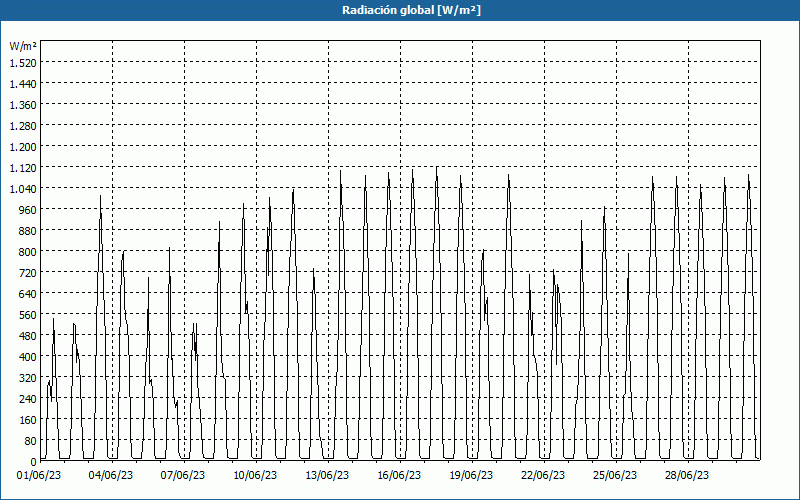The width and height of the screenshot is (800, 500).
Task: Select the 160 y-axis value
Action: point(28,420)
